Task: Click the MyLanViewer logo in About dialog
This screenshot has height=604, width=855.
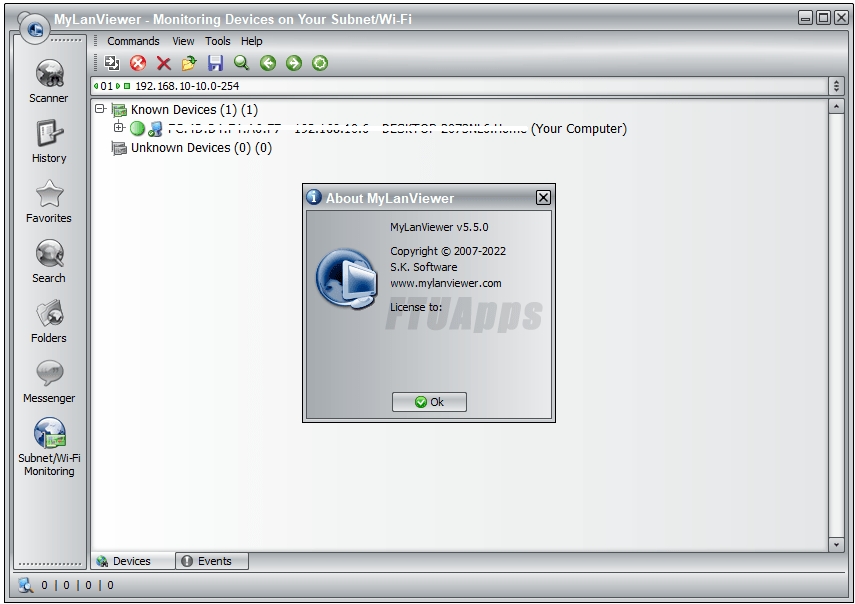Action: (347, 279)
